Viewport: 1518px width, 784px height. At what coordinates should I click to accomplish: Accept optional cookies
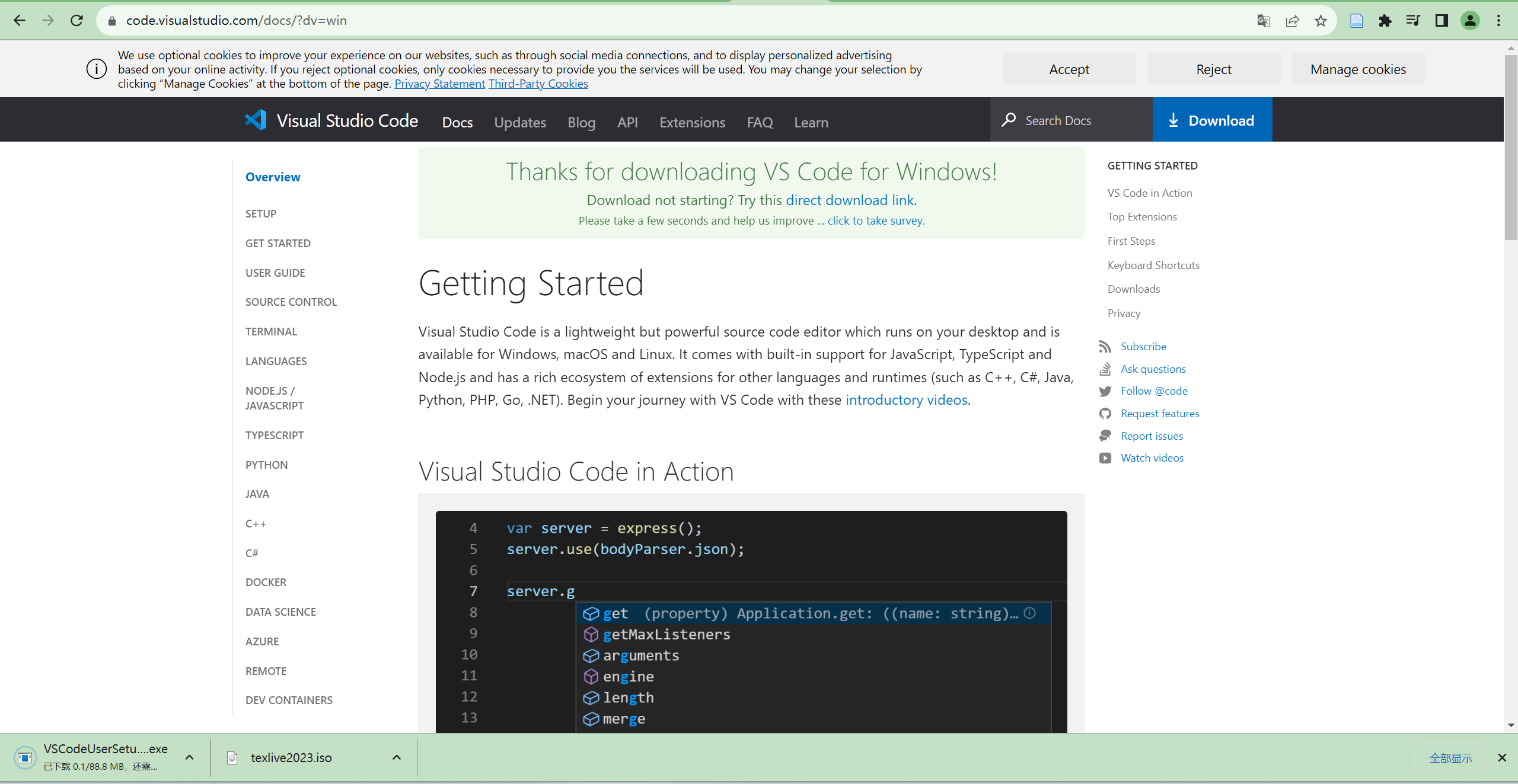click(1069, 69)
